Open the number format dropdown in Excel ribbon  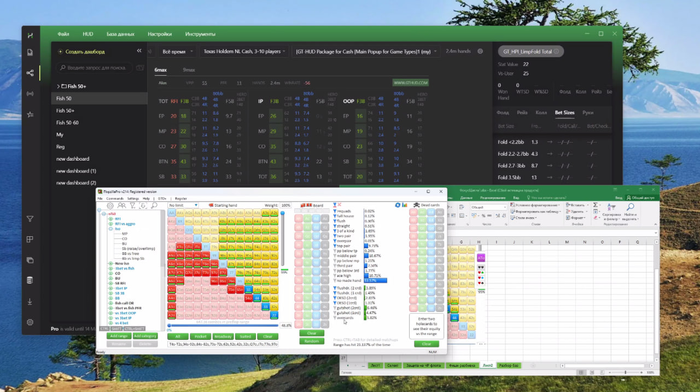(x=488, y=208)
